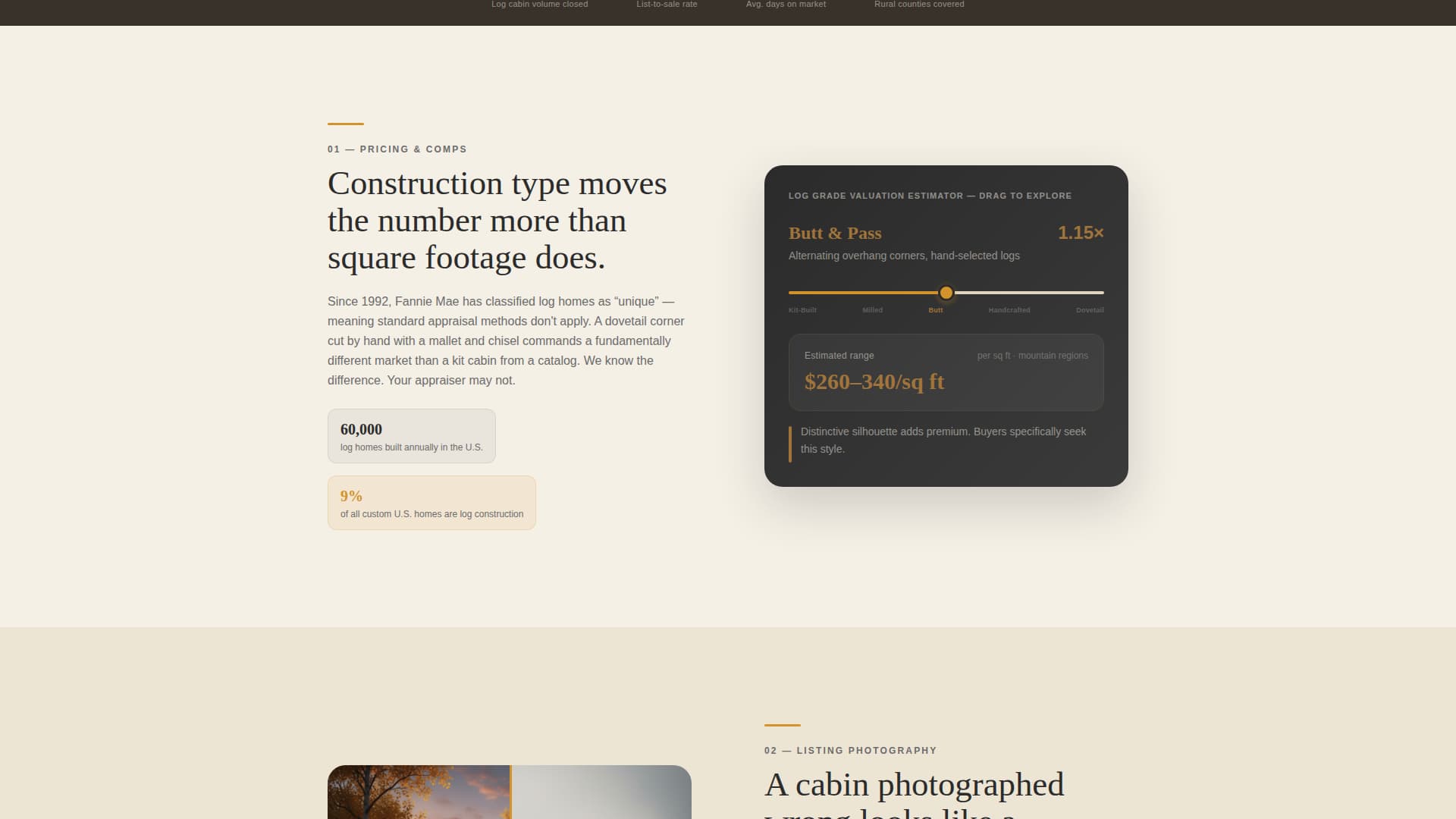Click the 1.15× multiplier value
The height and width of the screenshot is (819, 1456).
point(1081,234)
